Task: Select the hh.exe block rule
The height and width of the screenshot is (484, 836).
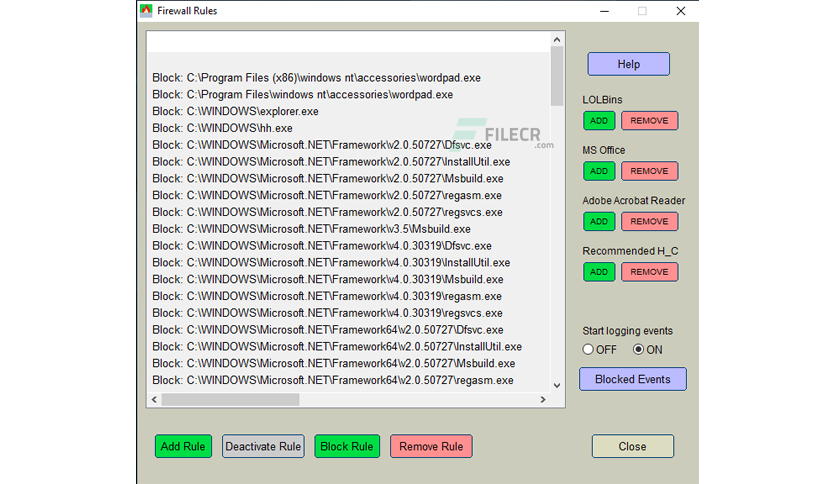Action: pyautogui.click(x=222, y=128)
